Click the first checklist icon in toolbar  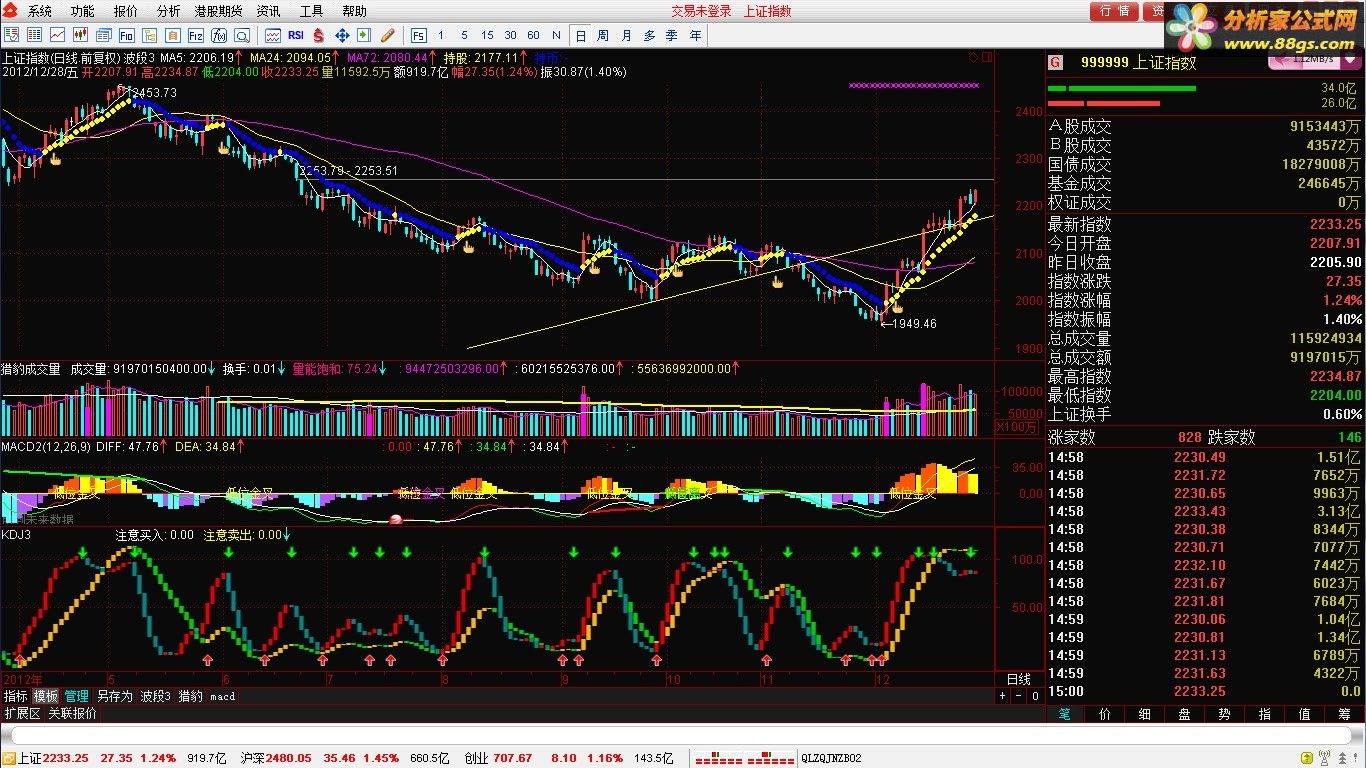coord(12,35)
